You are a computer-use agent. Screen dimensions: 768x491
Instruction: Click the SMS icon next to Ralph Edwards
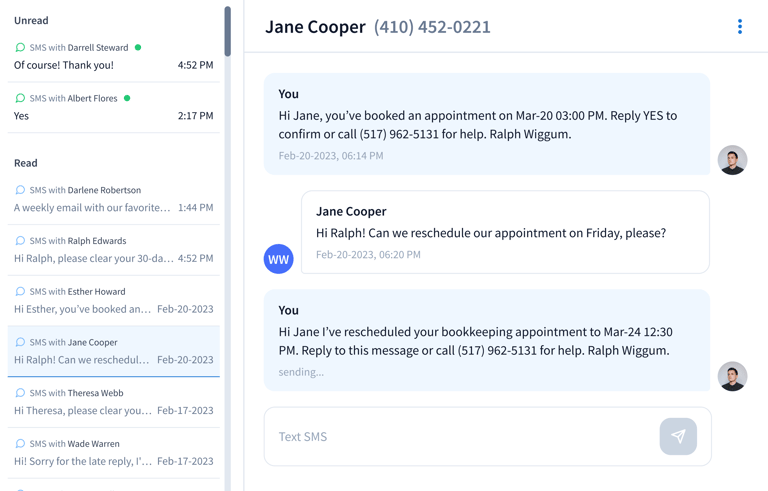(20, 241)
